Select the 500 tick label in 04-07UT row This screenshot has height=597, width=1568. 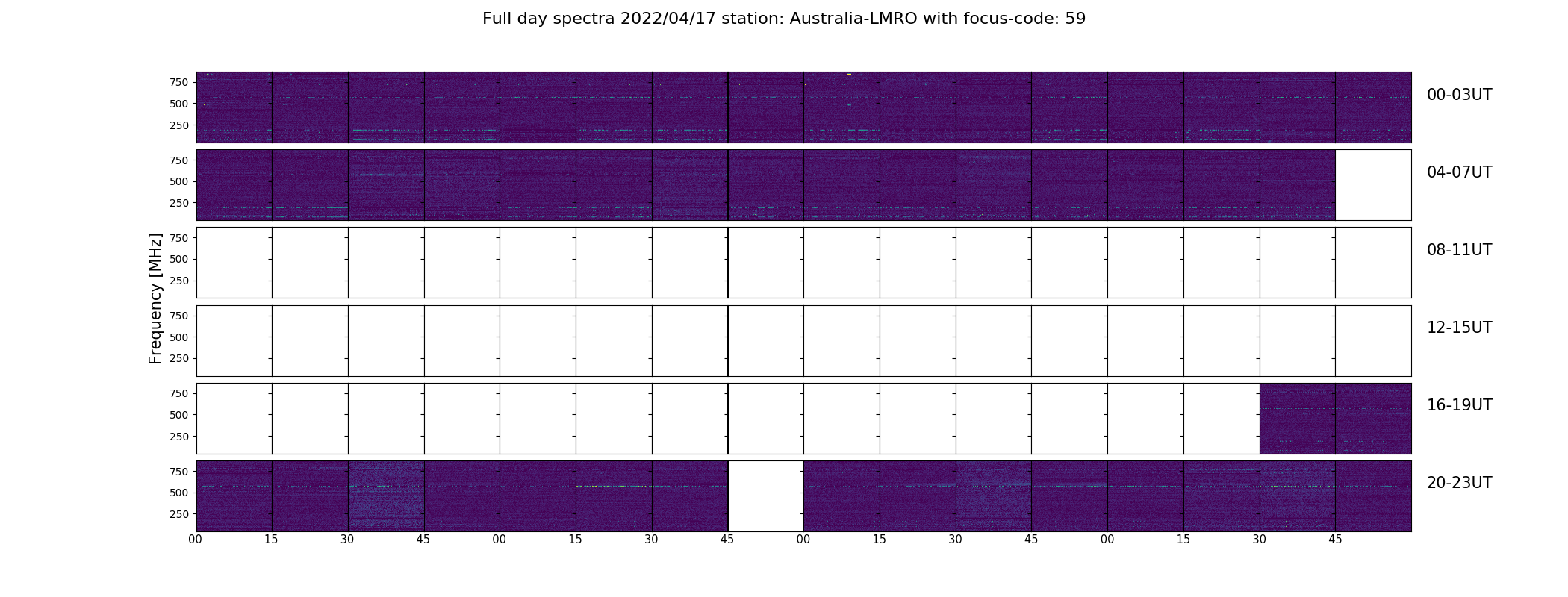(179, 181)
